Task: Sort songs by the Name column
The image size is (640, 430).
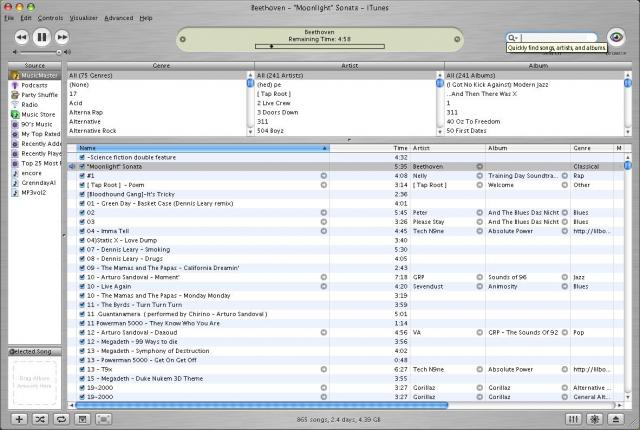Action: coord(203,148)
